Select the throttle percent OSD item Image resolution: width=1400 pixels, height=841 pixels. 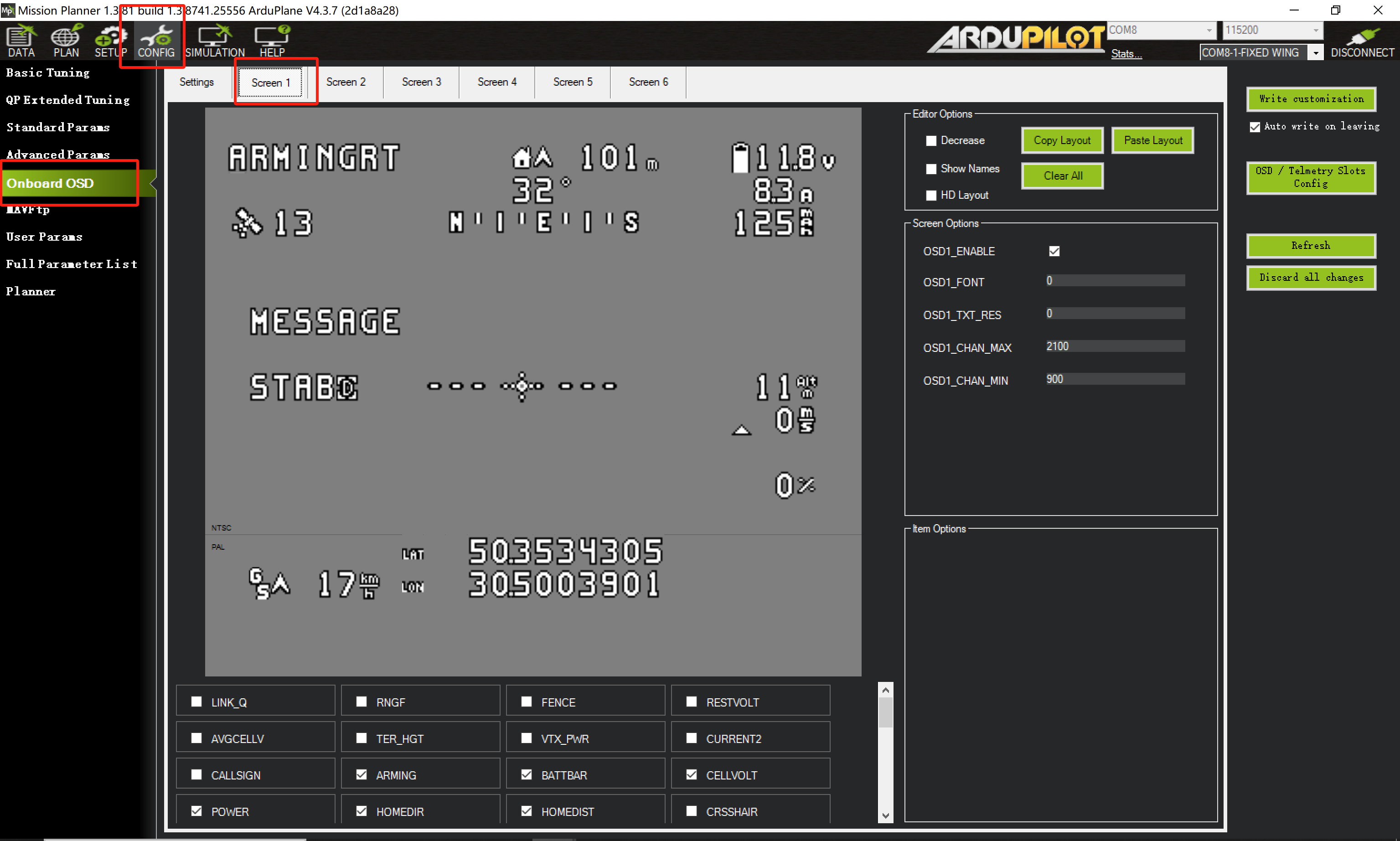[795, 485]
